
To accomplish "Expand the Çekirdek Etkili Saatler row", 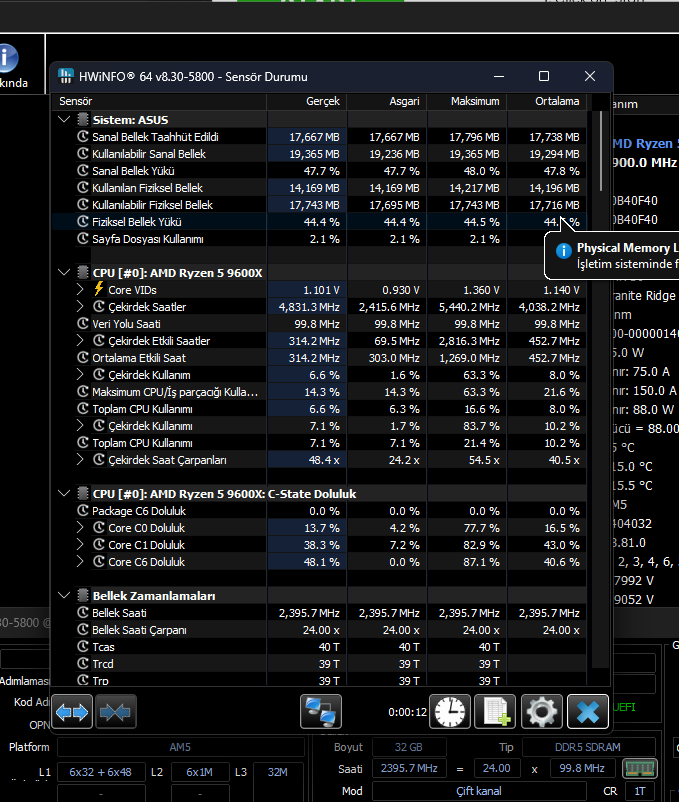I will tap(80, 340).
